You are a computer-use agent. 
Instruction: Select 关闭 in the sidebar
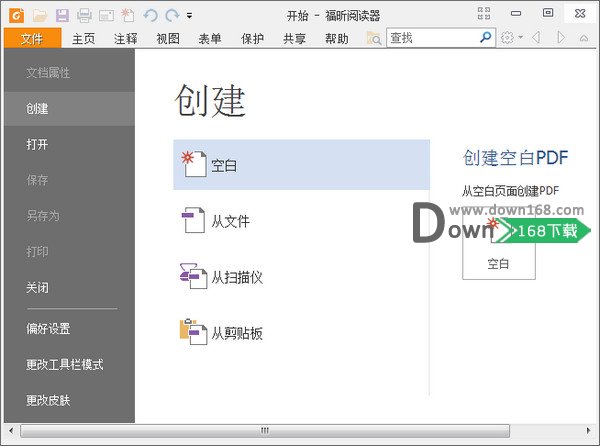tap(69, 288)
